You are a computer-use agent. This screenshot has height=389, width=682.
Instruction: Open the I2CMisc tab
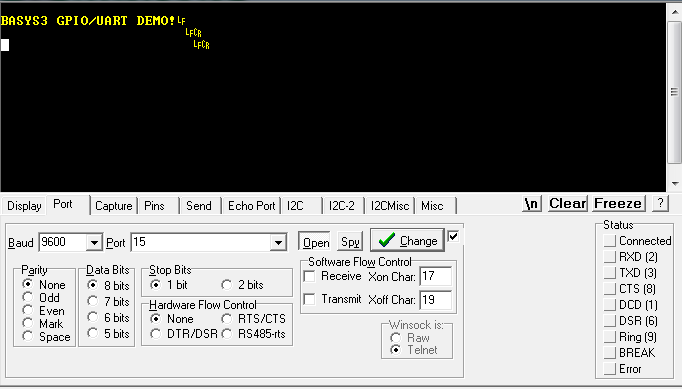click(x=390, y=205)
